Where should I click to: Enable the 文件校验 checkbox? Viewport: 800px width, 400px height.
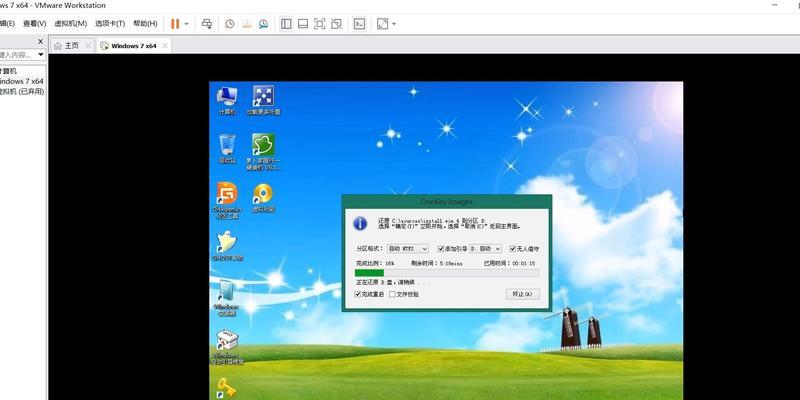point(392,294)
